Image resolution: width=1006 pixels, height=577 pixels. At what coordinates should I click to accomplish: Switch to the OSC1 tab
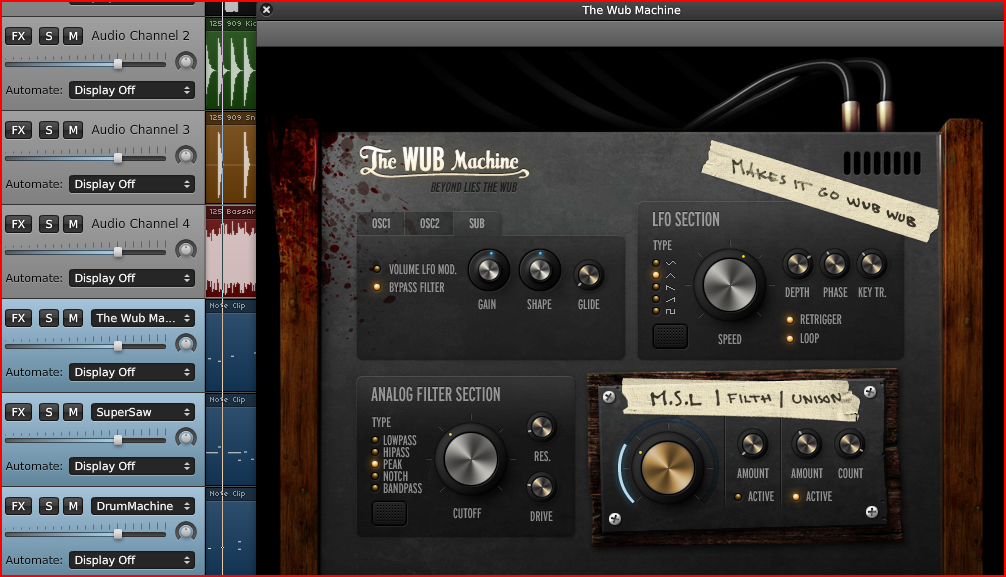coord(380,224)
